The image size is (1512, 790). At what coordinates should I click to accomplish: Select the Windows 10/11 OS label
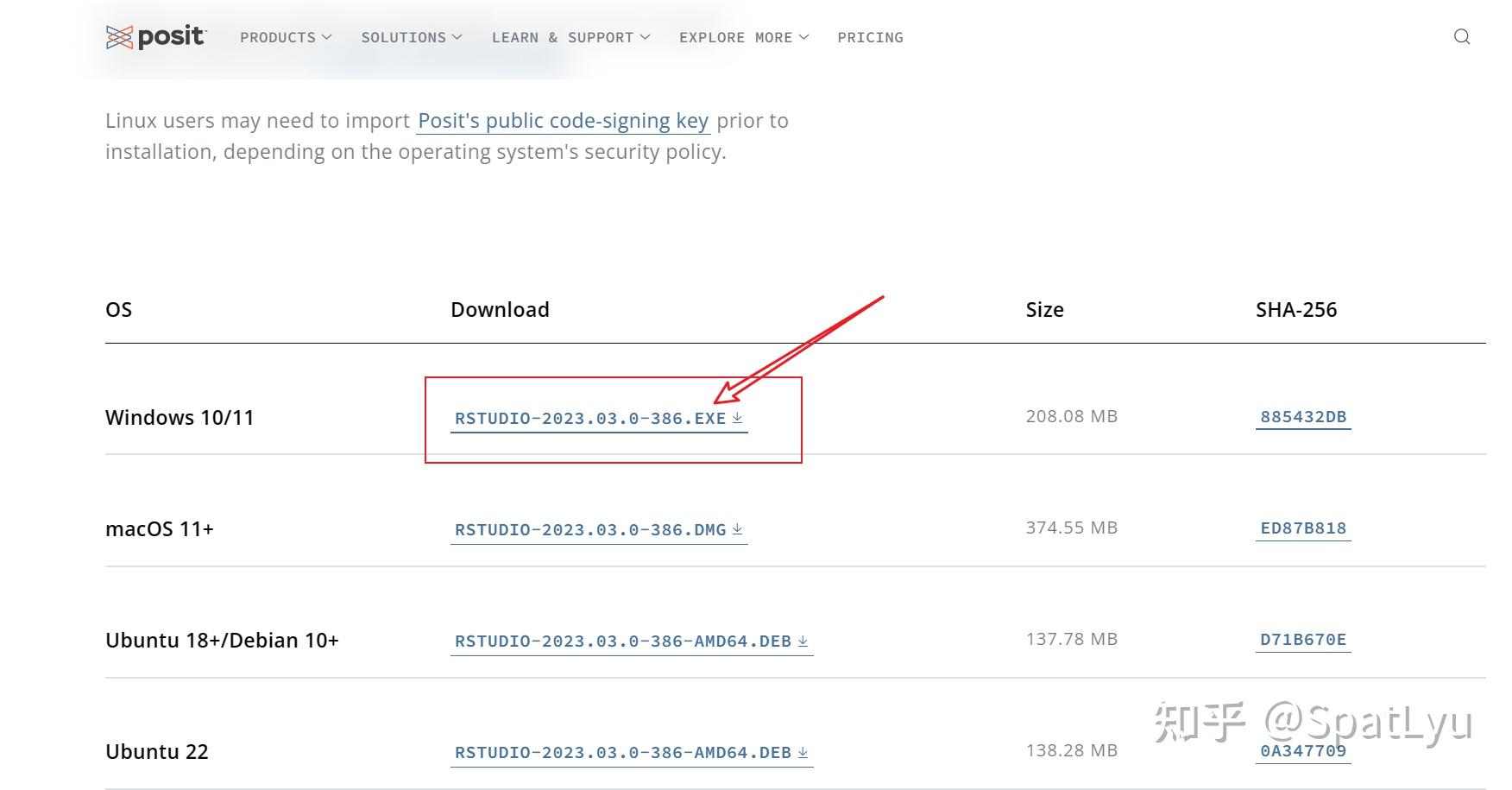[x=180, y=418]
